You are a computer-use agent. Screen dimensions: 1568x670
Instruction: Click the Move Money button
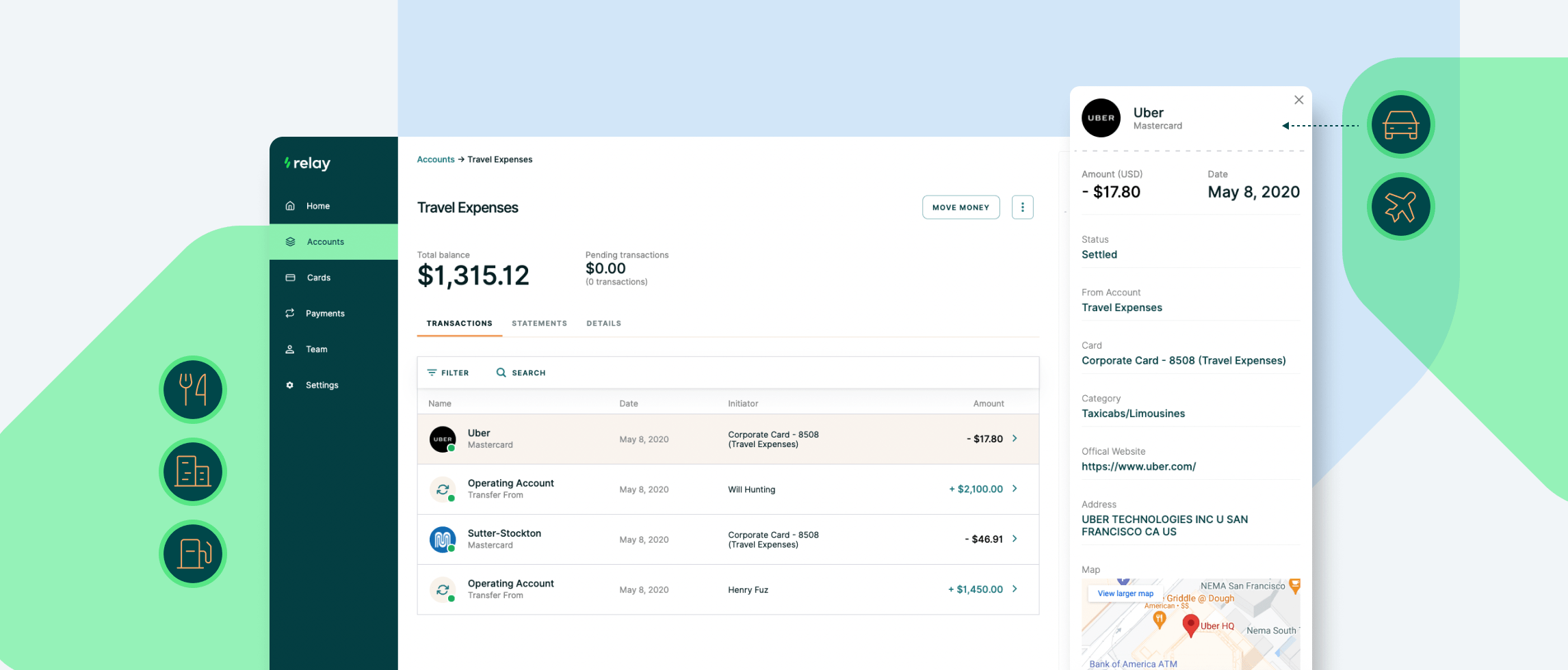tap(961, 207)
